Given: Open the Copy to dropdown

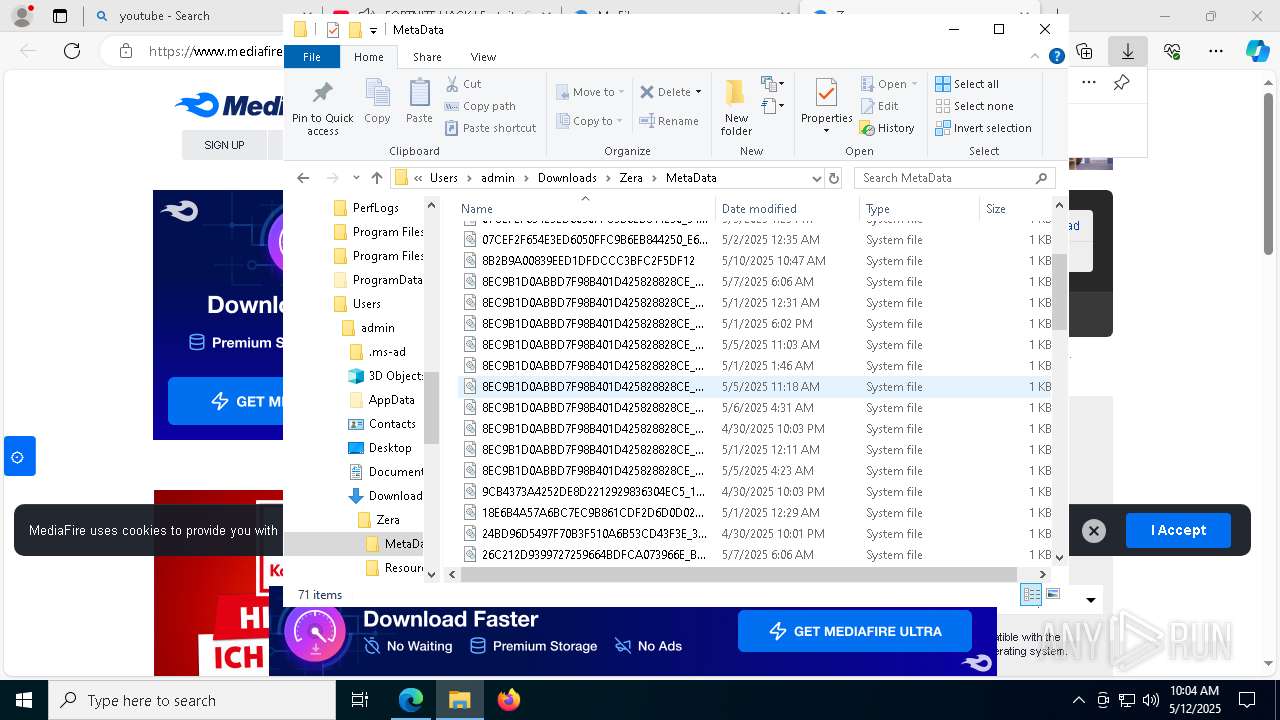Looking at the screenshot, I should pyautogui.click(x=589, y=121).
